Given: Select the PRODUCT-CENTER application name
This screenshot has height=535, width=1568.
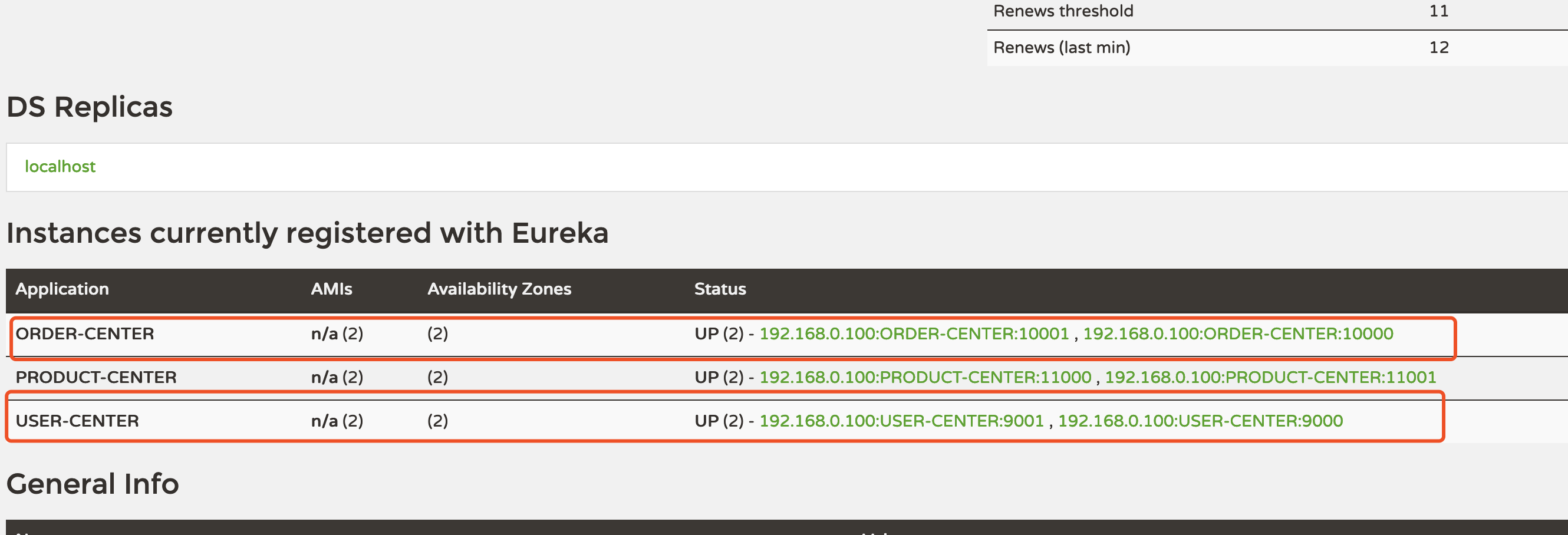Looking at the screenshot, I should click(96, 377).
